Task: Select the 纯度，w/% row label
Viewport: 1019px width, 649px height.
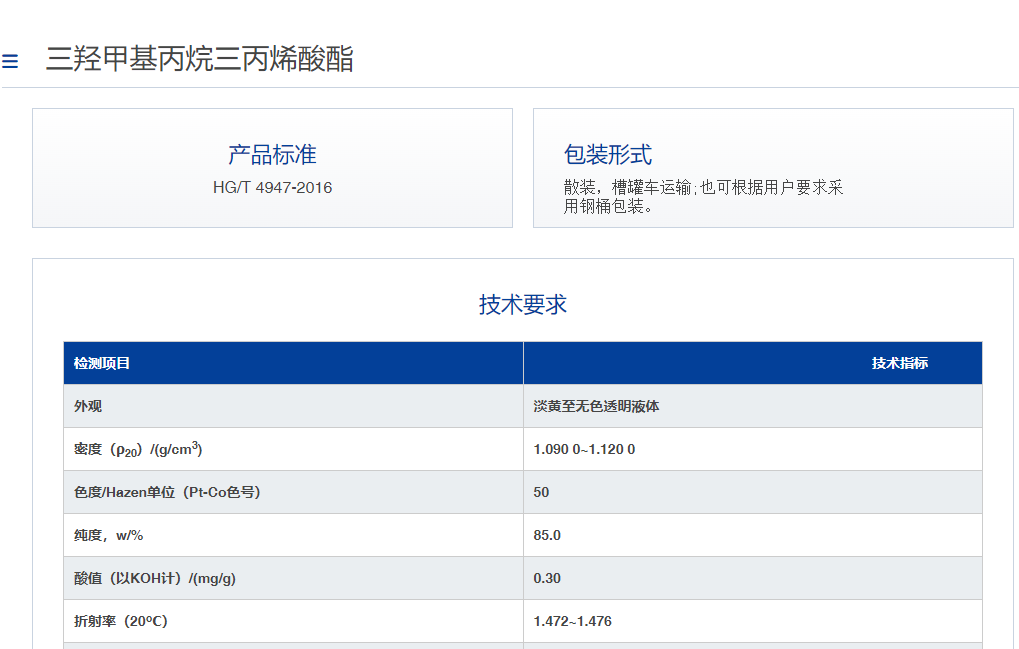Action: click(x=109, y=535)
